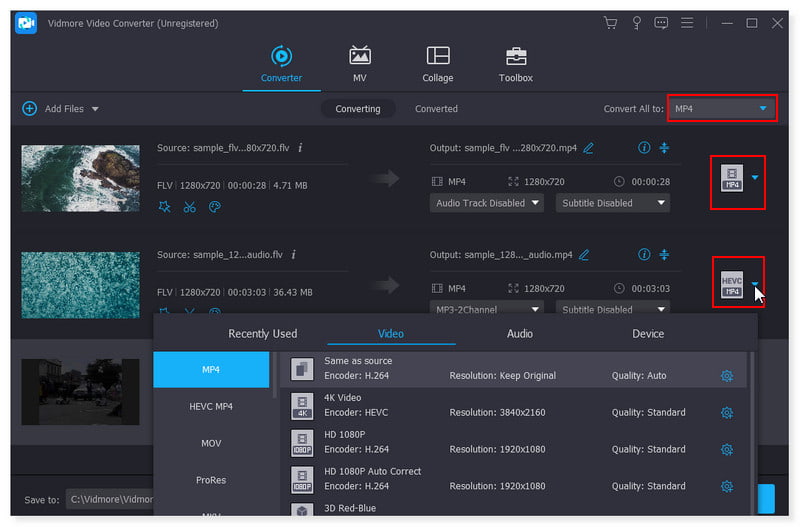Expand first video's Subtitle Disabled dropdown

click(x=613, y=203)
